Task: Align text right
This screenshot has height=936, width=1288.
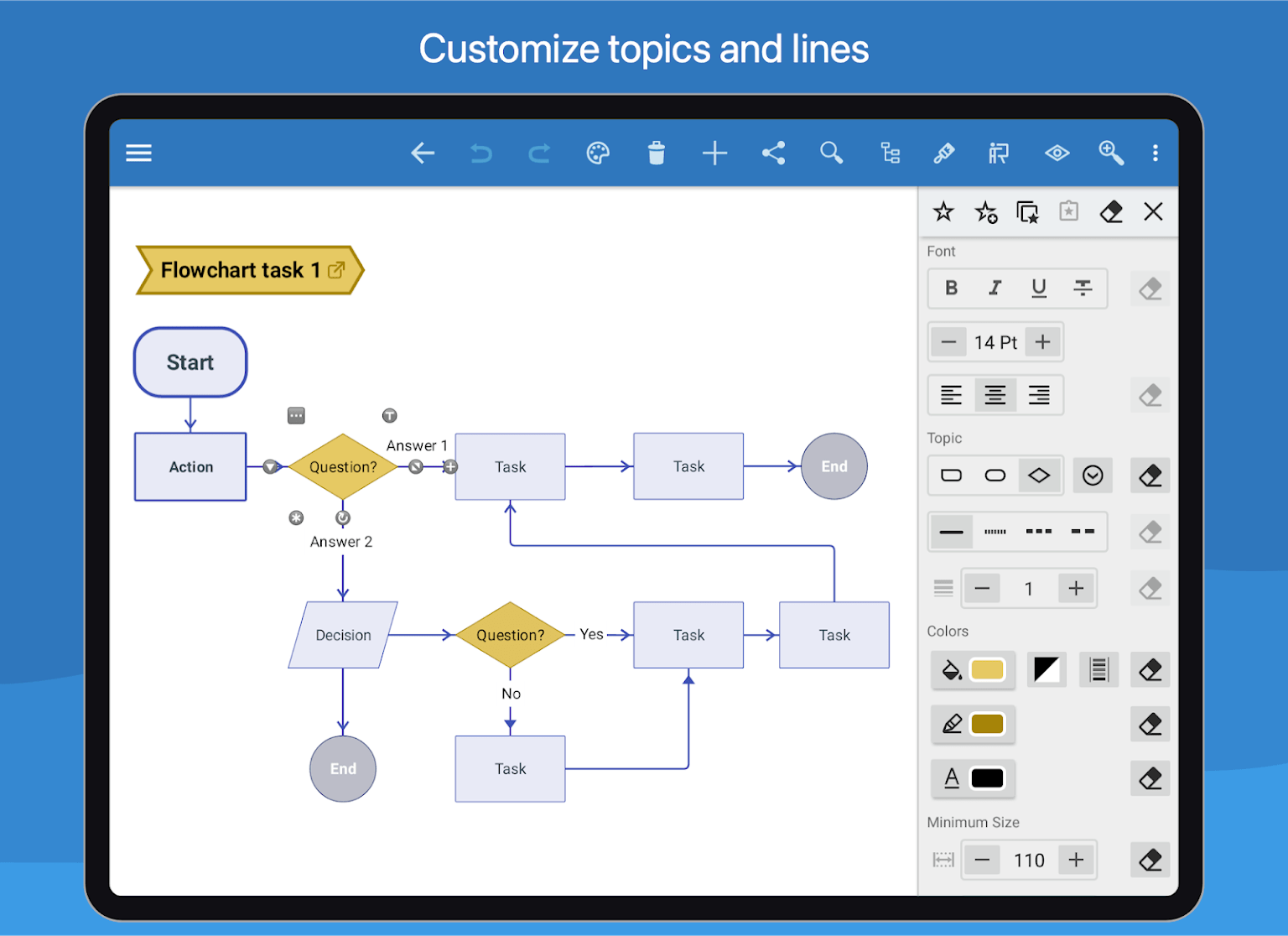Action: pyautogui.click(x=1039, y=394)
